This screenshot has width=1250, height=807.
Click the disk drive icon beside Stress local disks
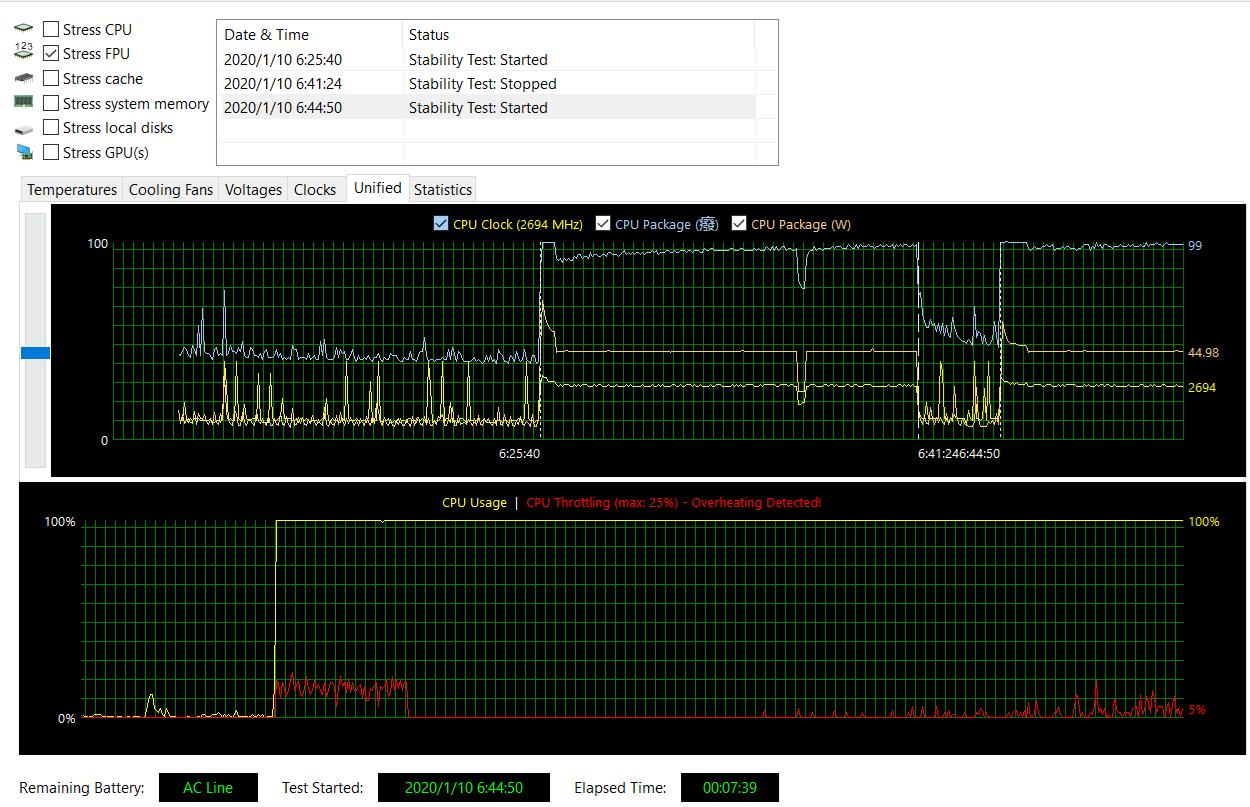point(24,129)
